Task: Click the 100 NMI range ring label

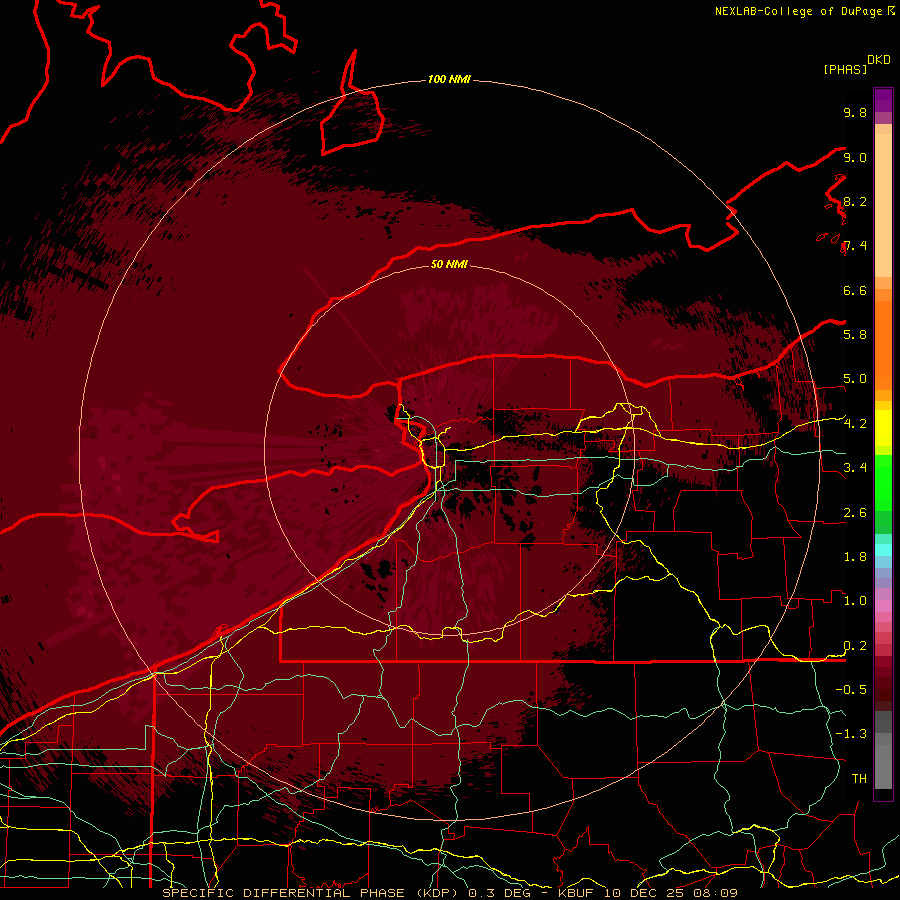Action: (449, 79)
